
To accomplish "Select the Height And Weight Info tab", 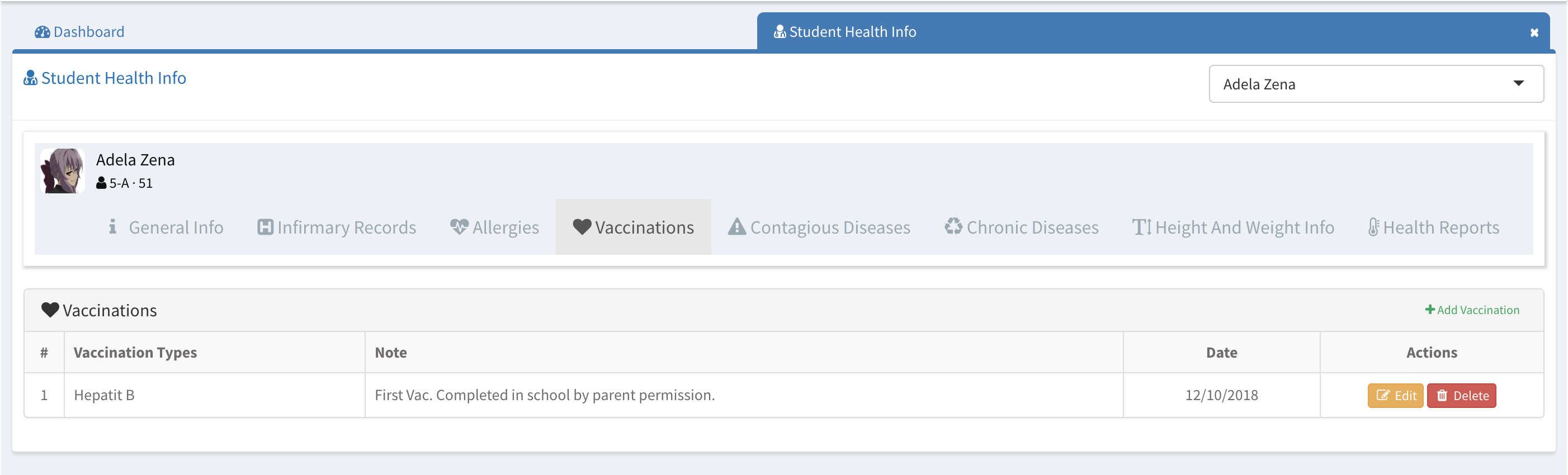I will point(1233,227).
